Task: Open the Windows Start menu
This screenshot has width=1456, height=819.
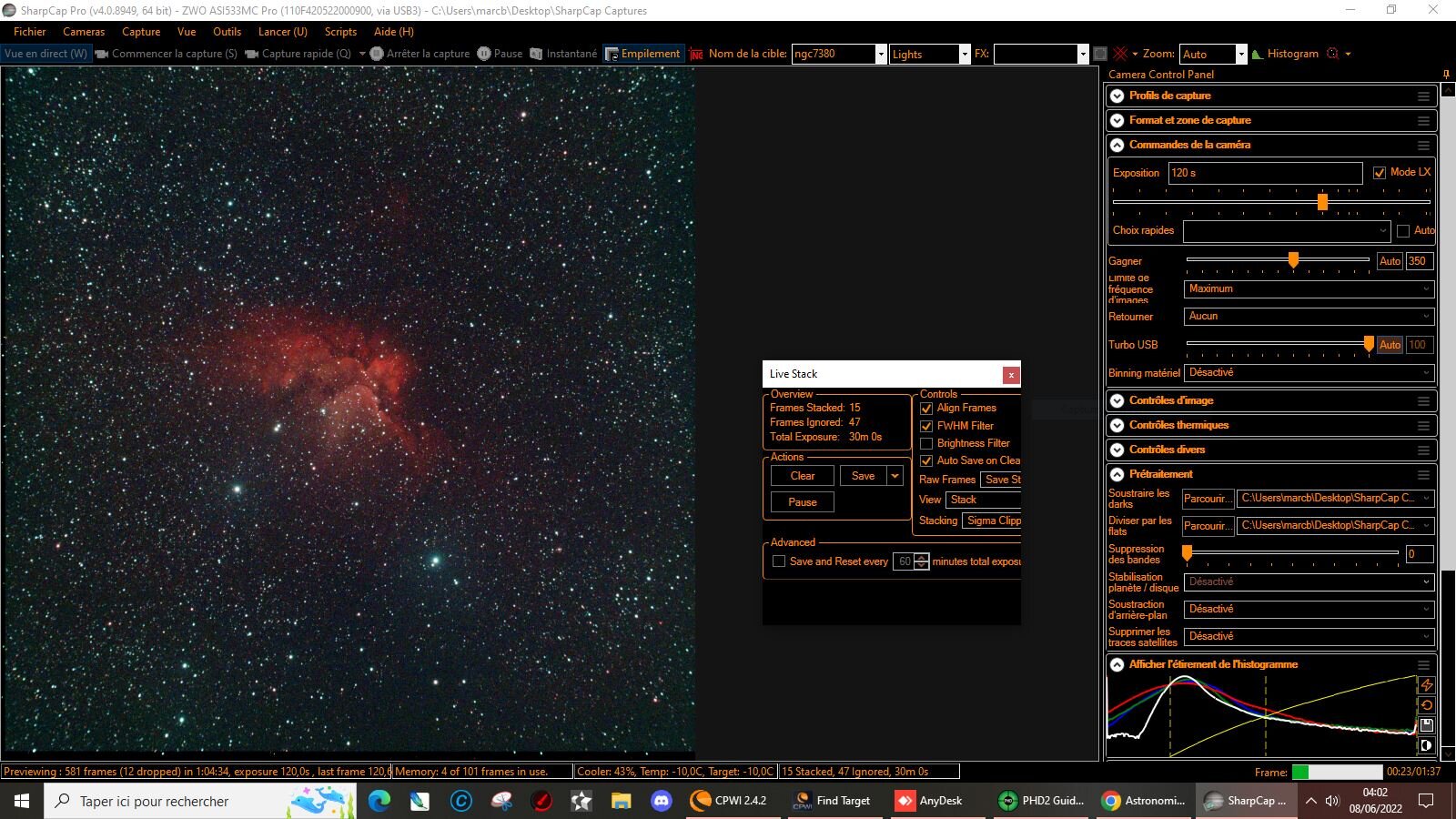Action: (x=22, y=801)
